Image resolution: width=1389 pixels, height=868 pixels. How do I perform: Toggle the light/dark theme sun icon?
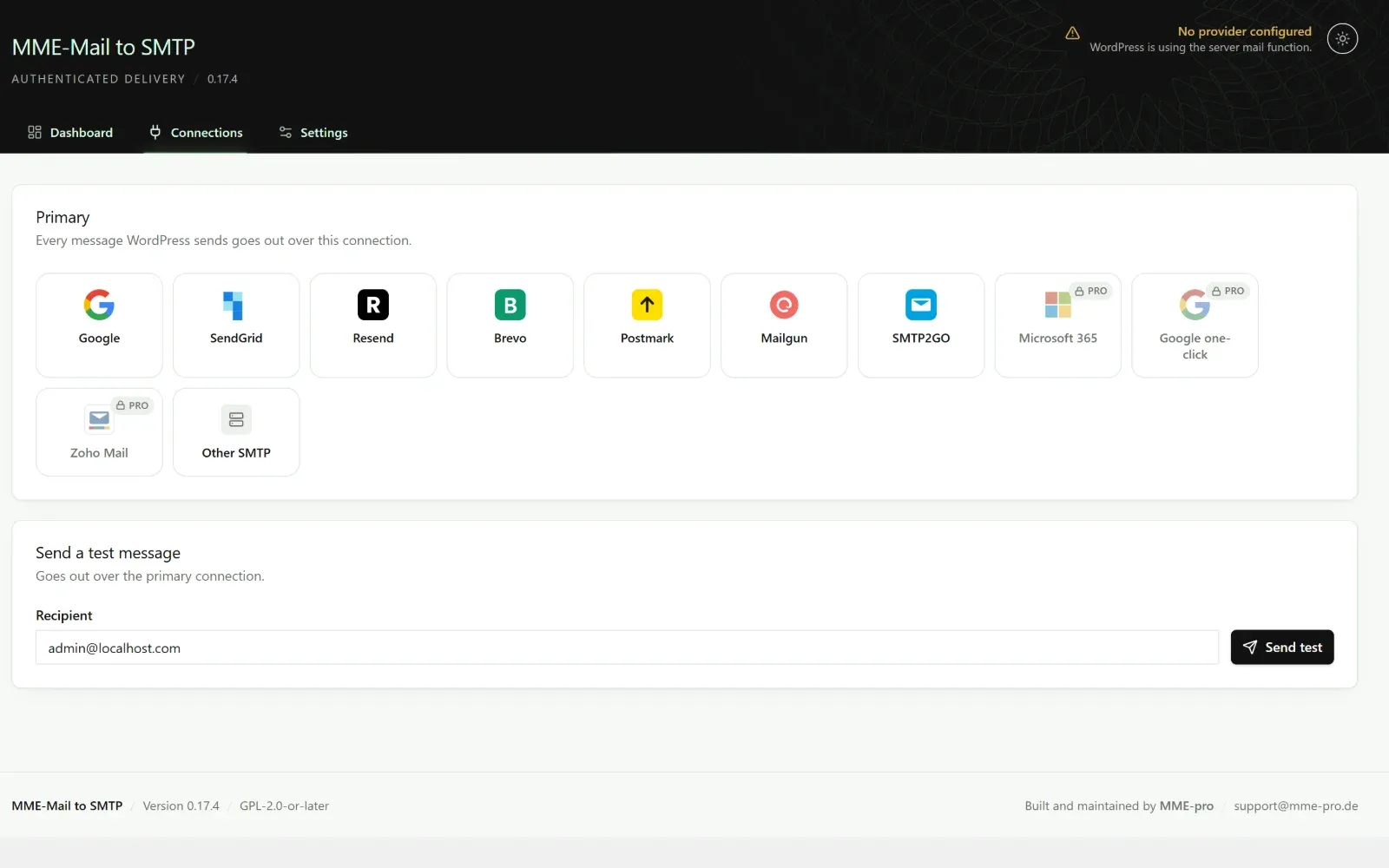pyautogui.click(x=1342, y=38)
